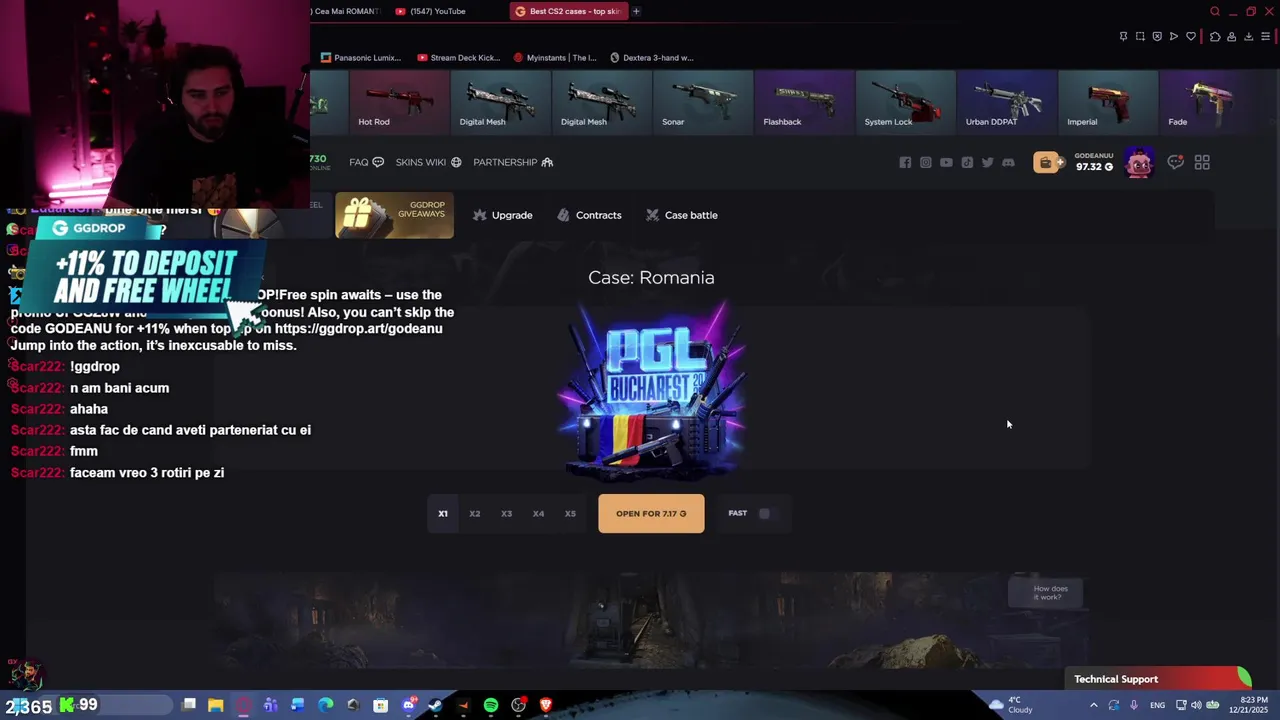Select the X2 case multiplier
The height and width of the screenshot is (720, 1280).
(x=475, y=514)
